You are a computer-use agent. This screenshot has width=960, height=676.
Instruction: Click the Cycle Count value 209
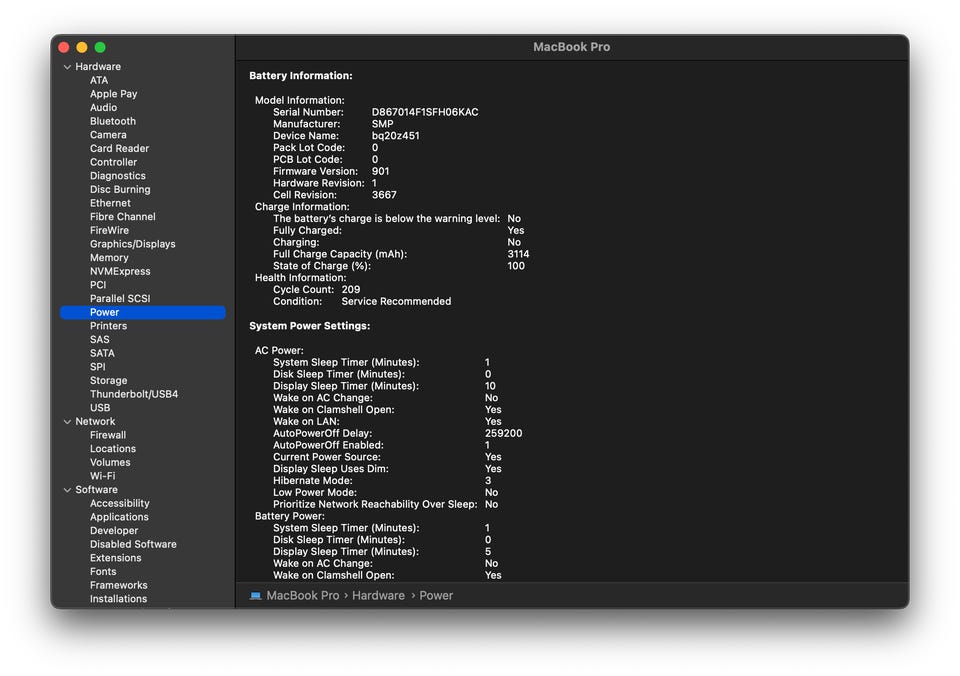point(351,290)
